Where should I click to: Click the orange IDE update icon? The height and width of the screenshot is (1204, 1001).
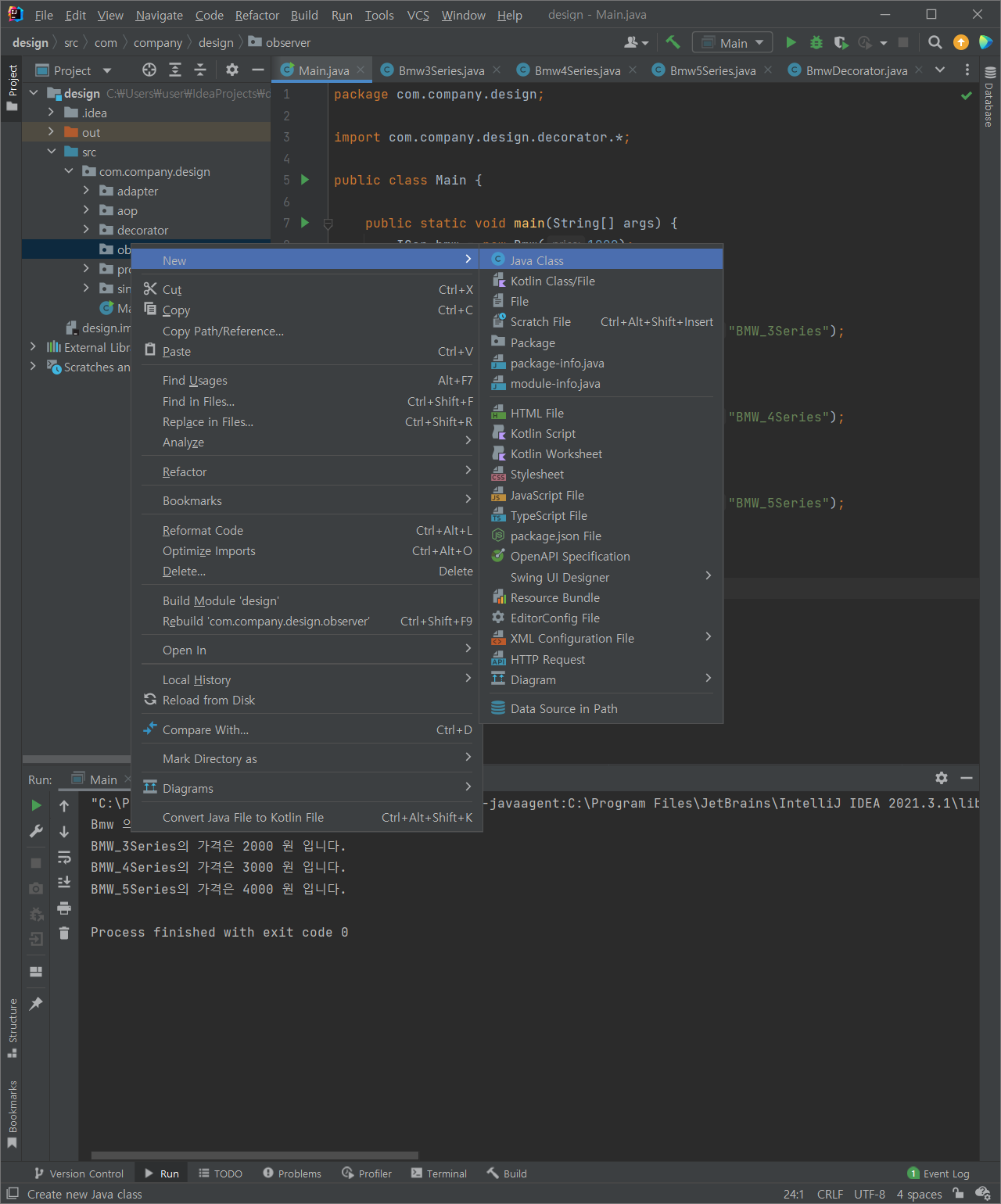coord(961,42)
